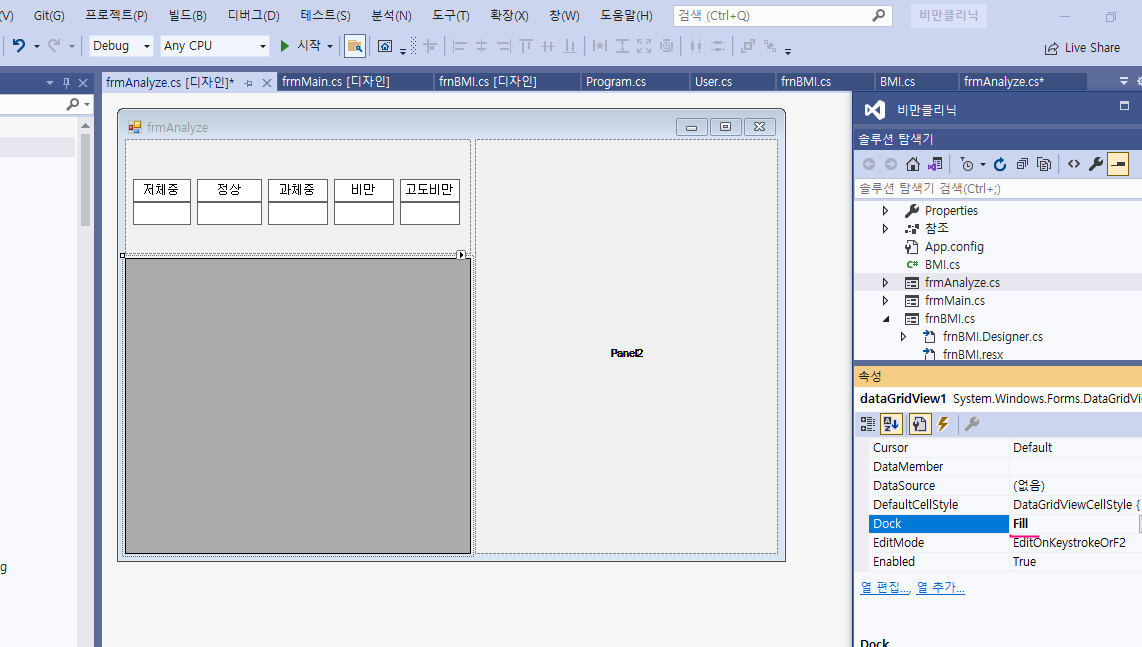Select the Dock property row

coord(1005,524)
